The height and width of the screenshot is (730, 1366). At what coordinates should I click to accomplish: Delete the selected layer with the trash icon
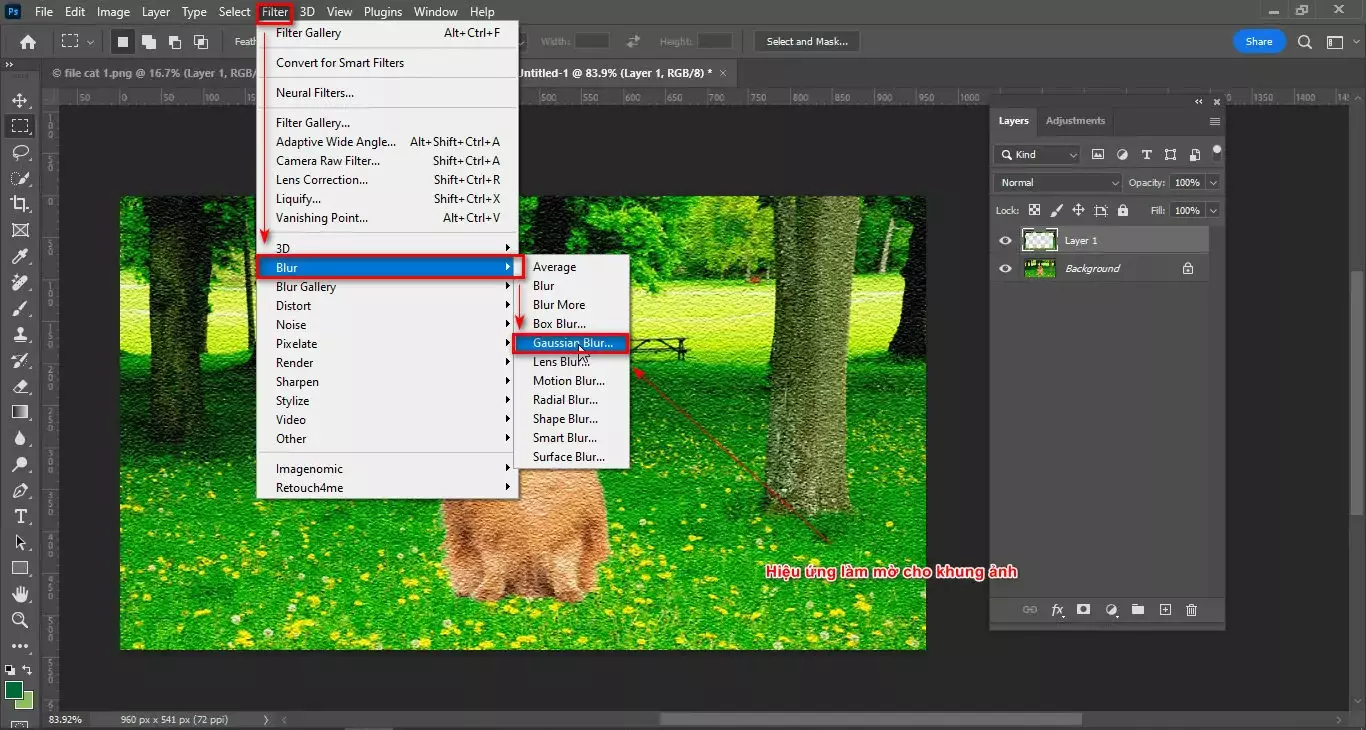click(1191, 610)
